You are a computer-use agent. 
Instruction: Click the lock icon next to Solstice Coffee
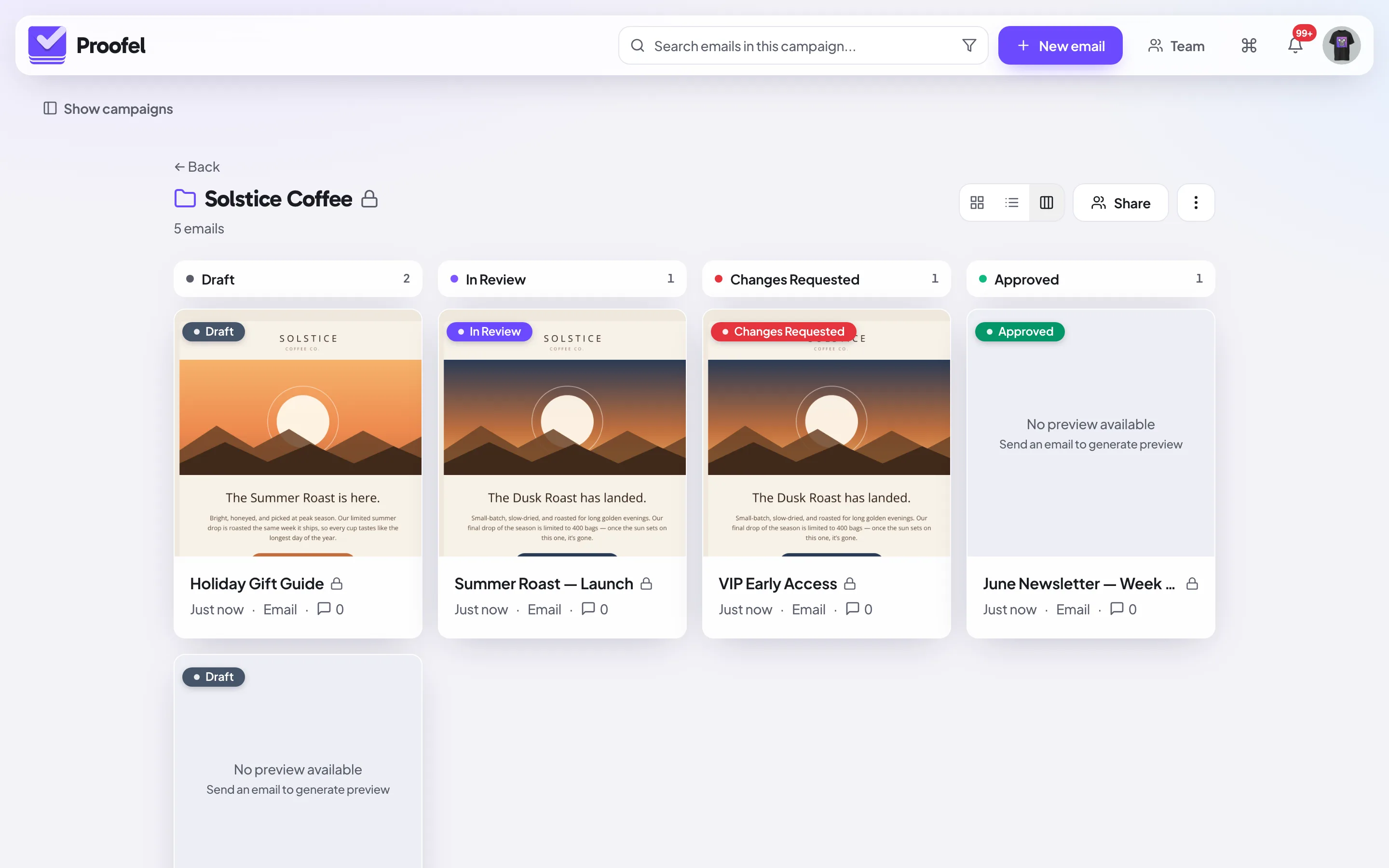(369, 199)
